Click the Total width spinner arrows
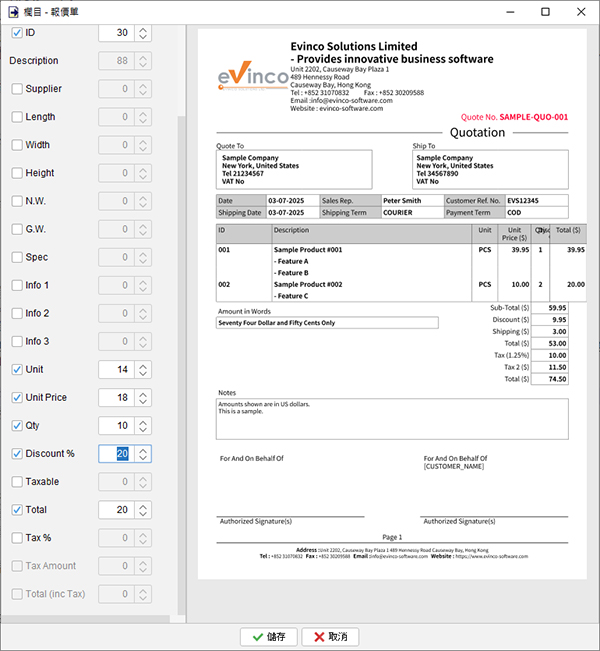 [x=143, y=510]
